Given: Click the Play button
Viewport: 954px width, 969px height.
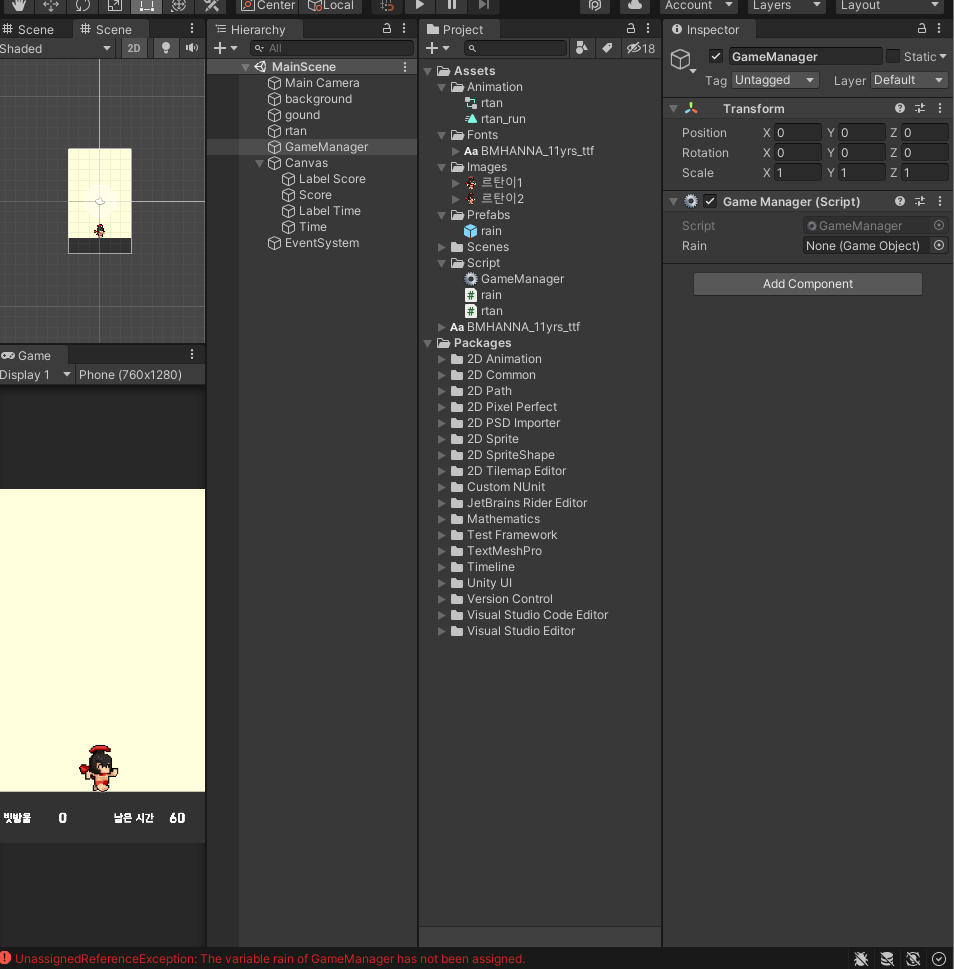Looking at the screenshot, I should [x=420, y=5].
